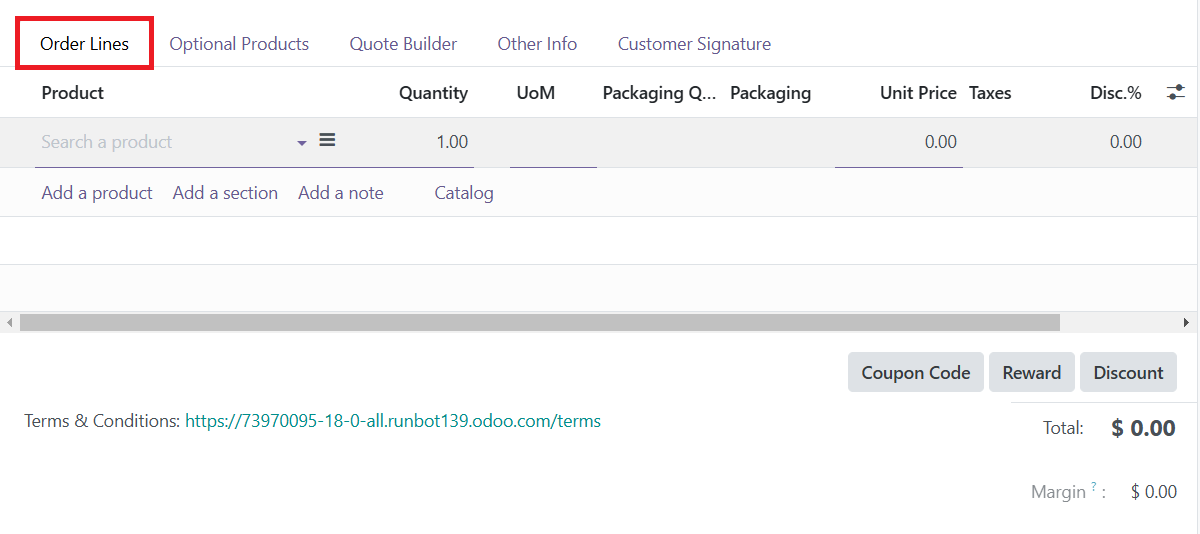
Task: Switch to the Optional Products tab
Action: [239, 44]
